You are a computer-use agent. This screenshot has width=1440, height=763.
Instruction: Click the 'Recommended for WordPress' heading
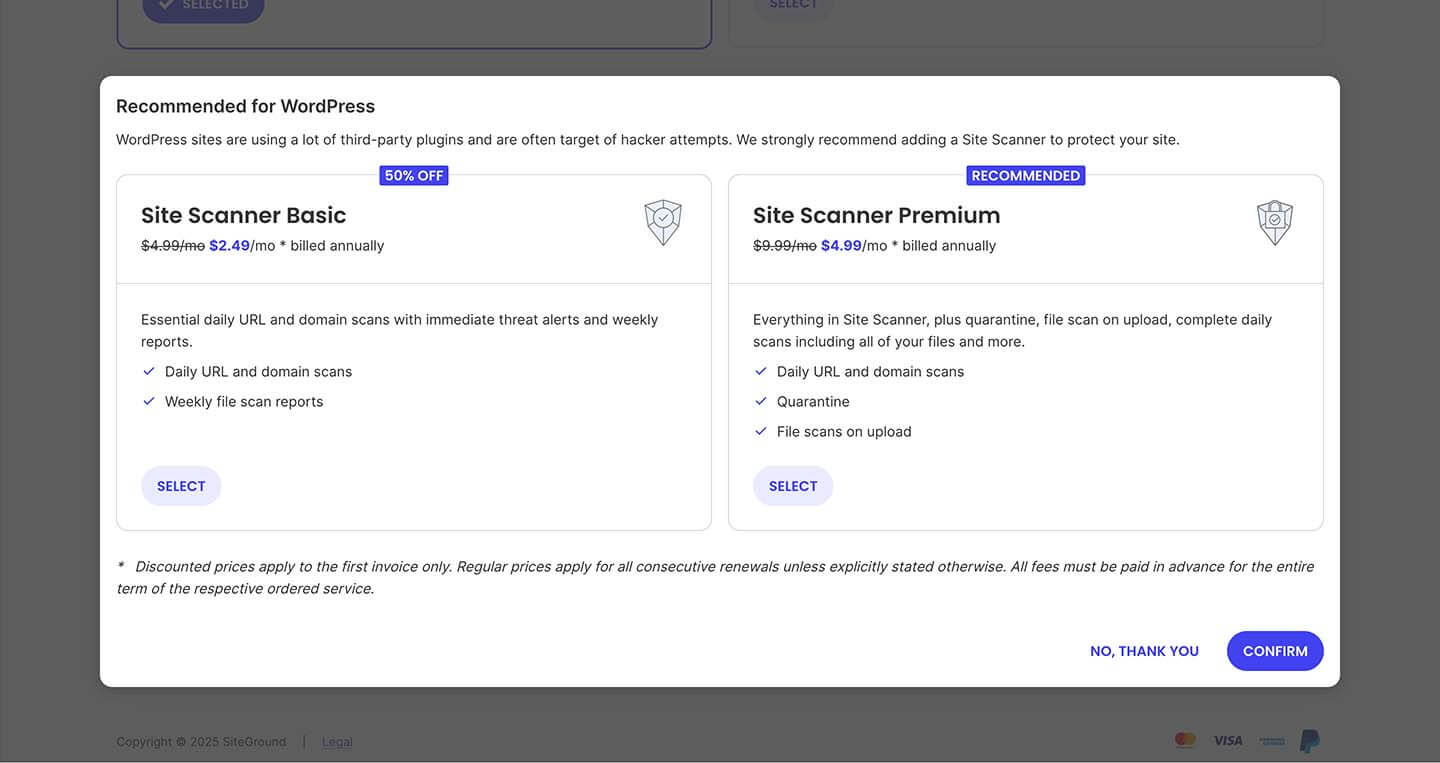point(246,106)
